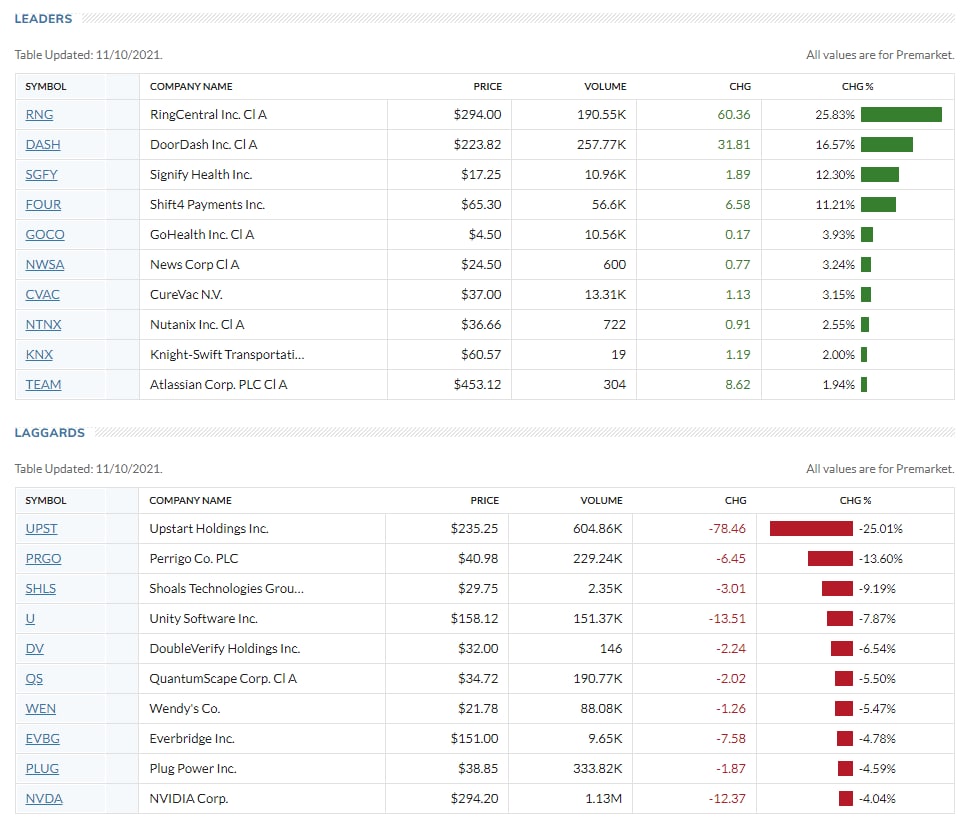Viewport: 962px width, 819px height.
Task: Select the Atlassian Corp. PLC Cl A name
Action: [218, 385]
